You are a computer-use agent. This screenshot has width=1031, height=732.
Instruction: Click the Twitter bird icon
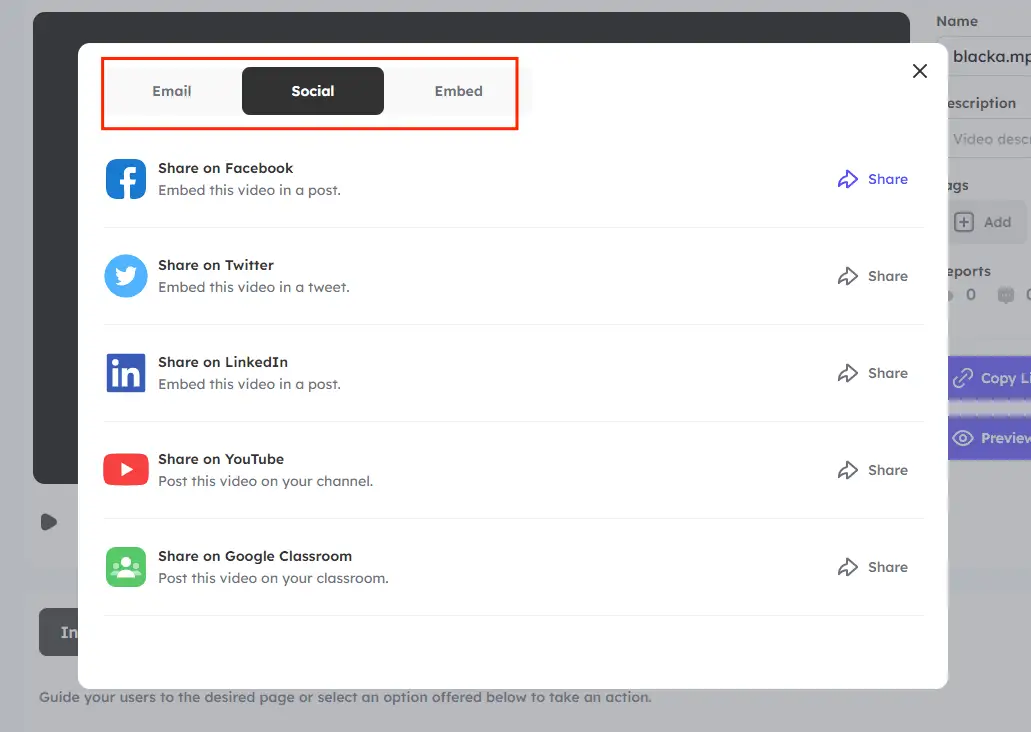pyautogui.click(x=126, y=276)
